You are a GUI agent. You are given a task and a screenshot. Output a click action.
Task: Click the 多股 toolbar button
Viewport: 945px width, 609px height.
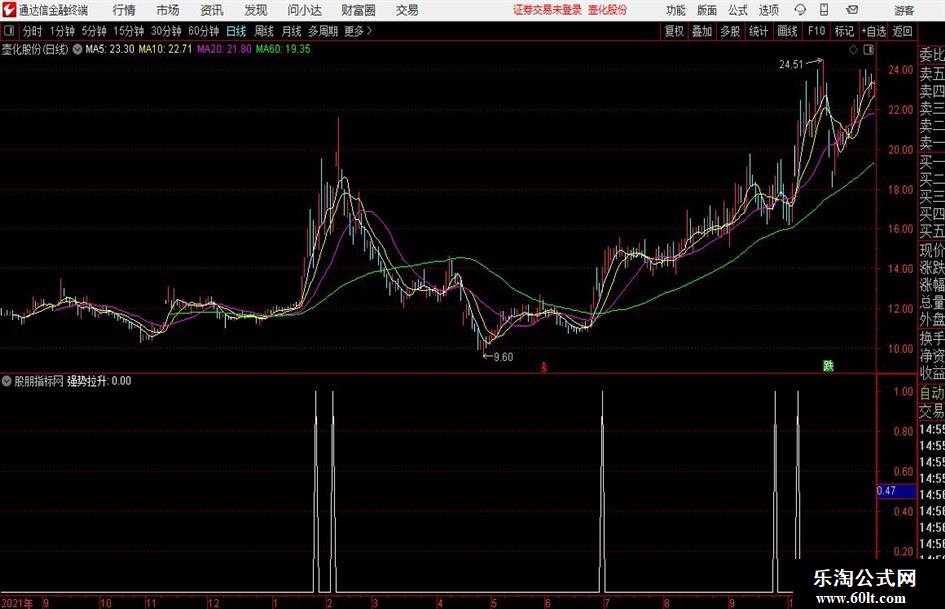tap(730, 31)
